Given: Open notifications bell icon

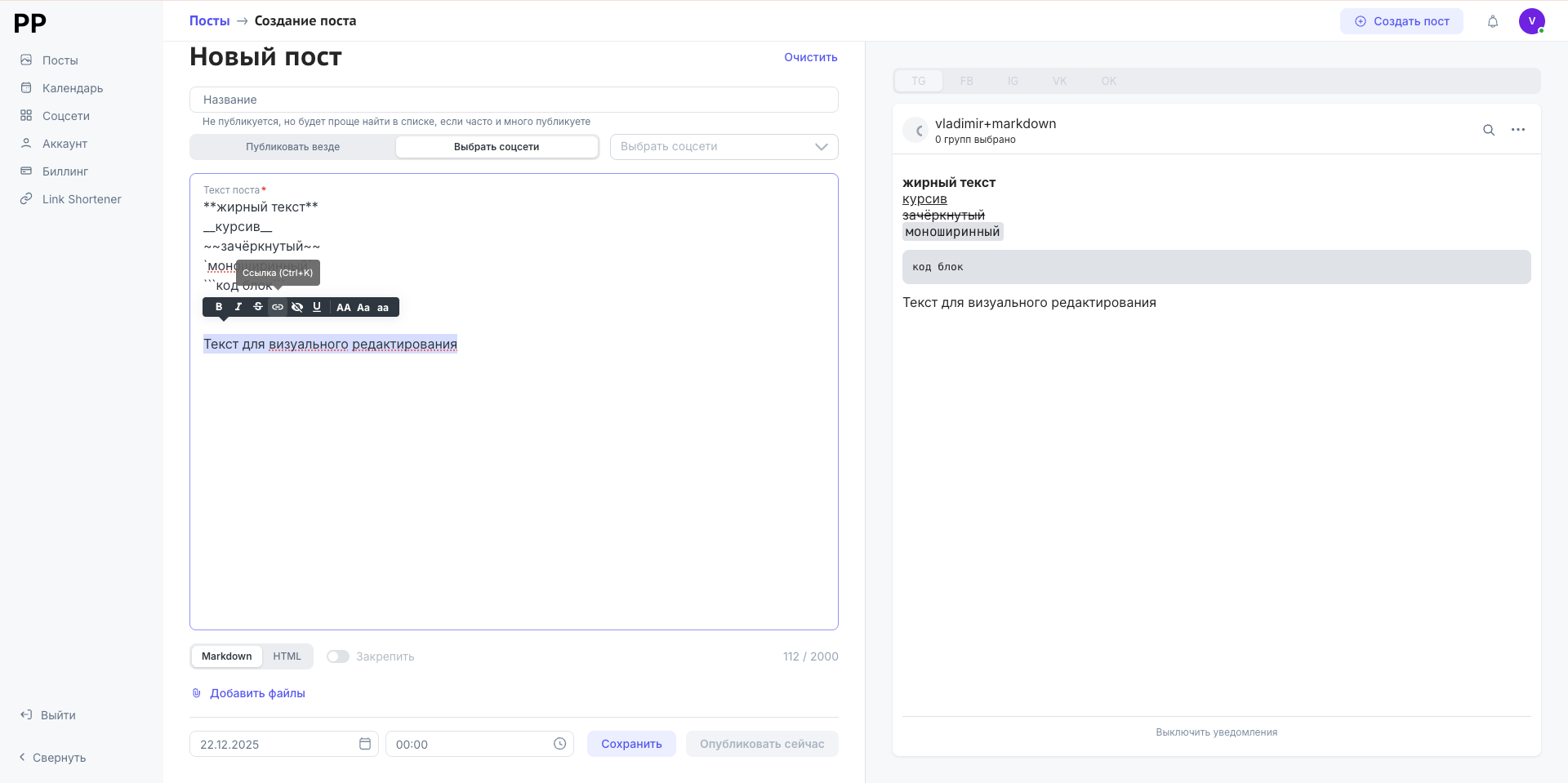Looking at the screenshot, I should coord(1493,21).
